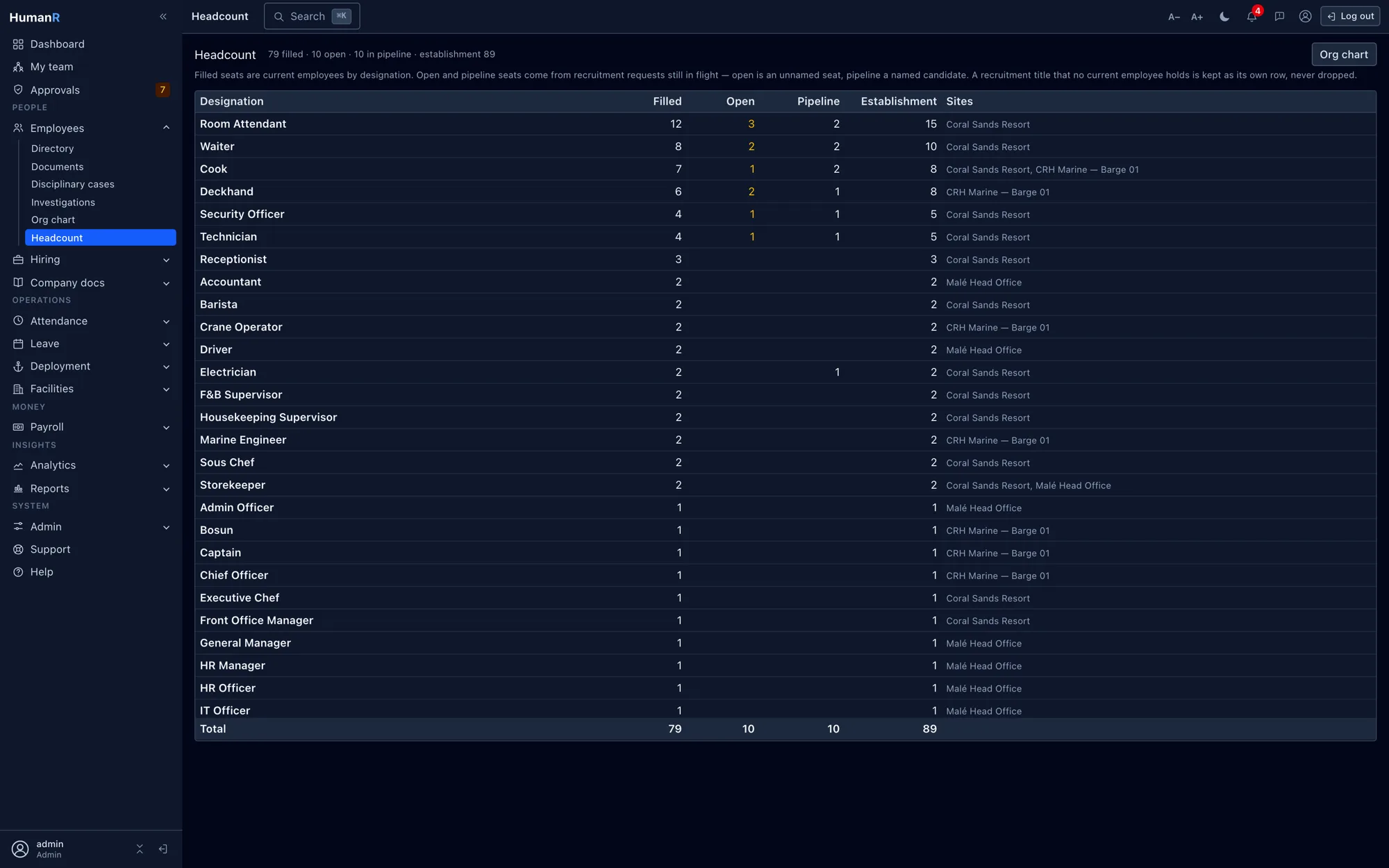The image size is (1389, 868).
Task: Click the Front Office Manager designation
Action: point(256,620)
